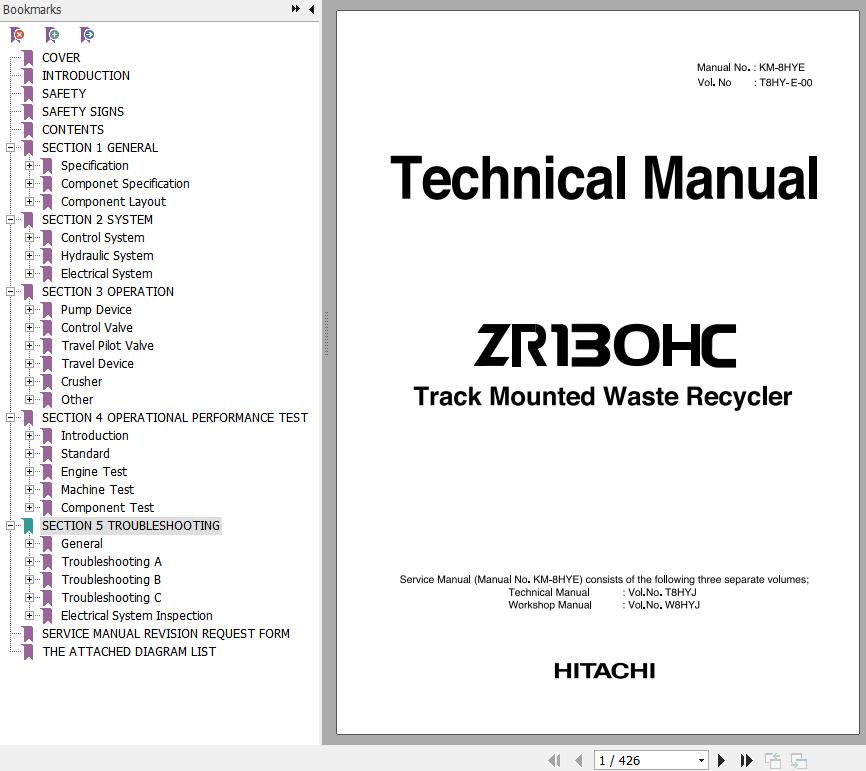Collapse SECTION 5 TROUBLESHOOTING node
Screen dimensions: 866x771
click(10, 525)
